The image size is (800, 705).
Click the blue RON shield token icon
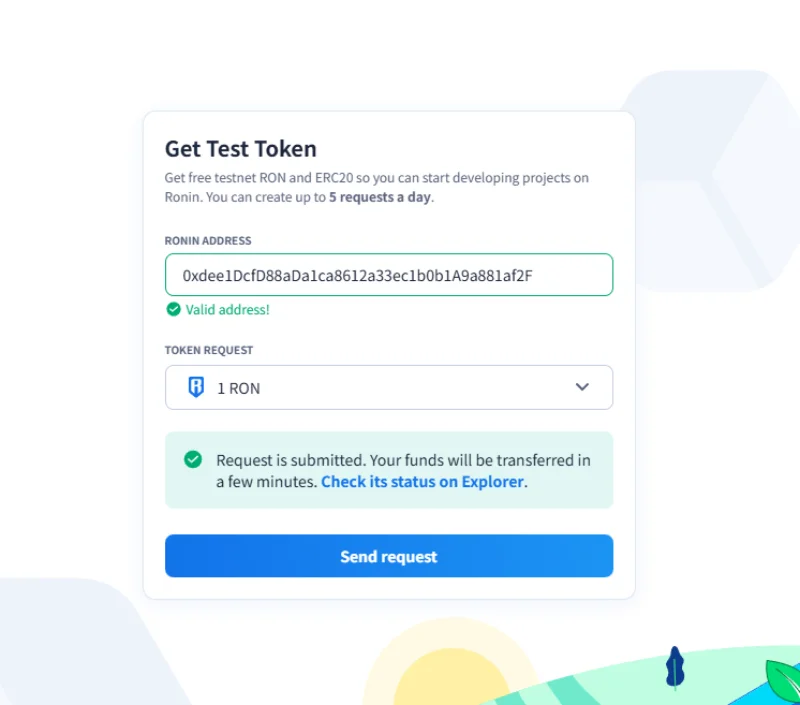click(196, 388)
